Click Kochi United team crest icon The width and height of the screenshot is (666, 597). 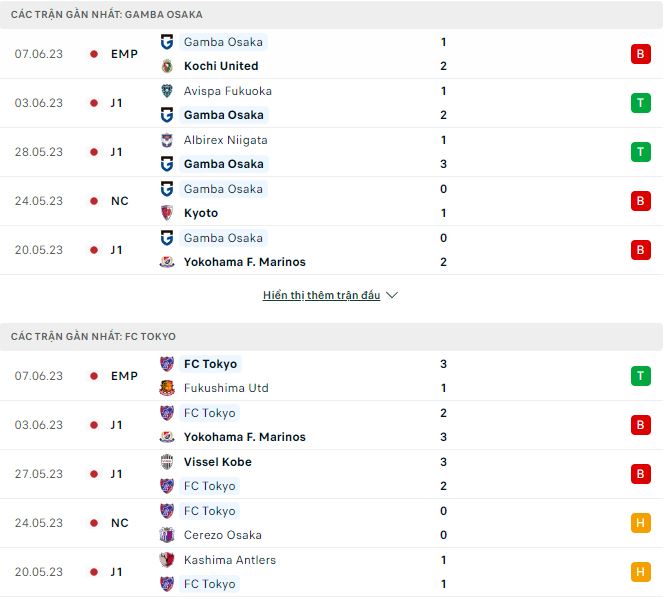[x=167, y=66]
